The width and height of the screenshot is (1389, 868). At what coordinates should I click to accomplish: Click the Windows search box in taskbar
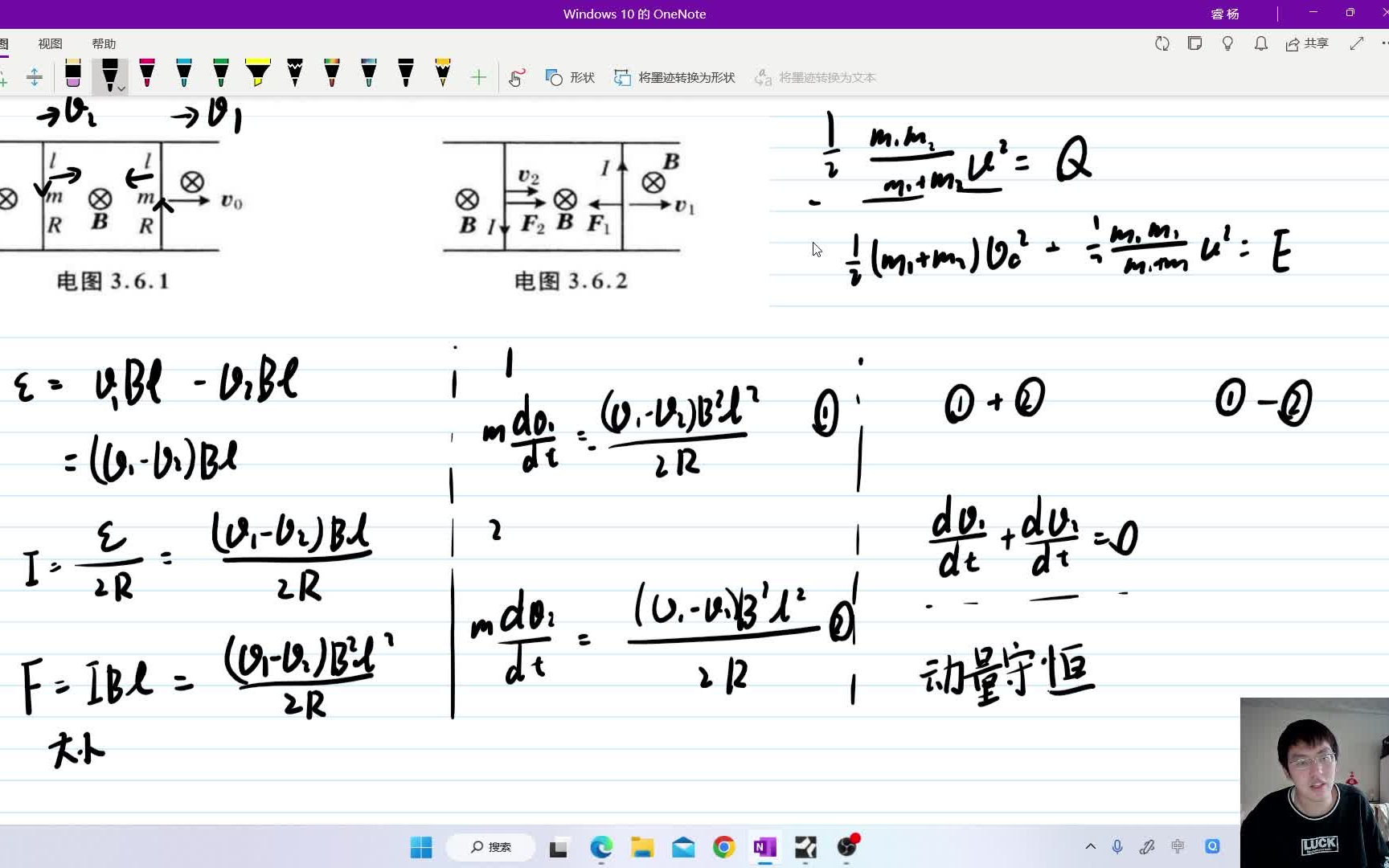tap(490, 847)
